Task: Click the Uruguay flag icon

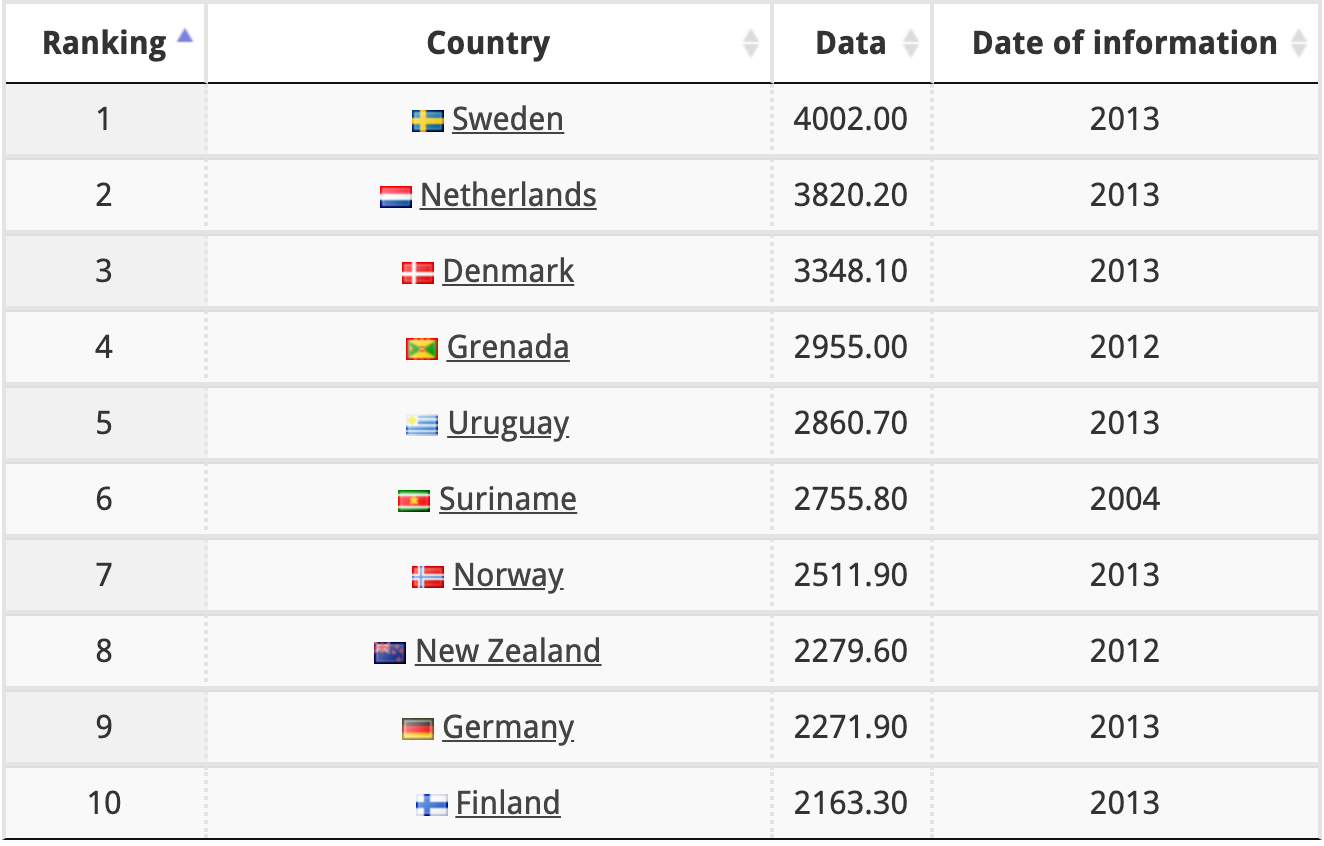Action: click(x=423, y=425)
